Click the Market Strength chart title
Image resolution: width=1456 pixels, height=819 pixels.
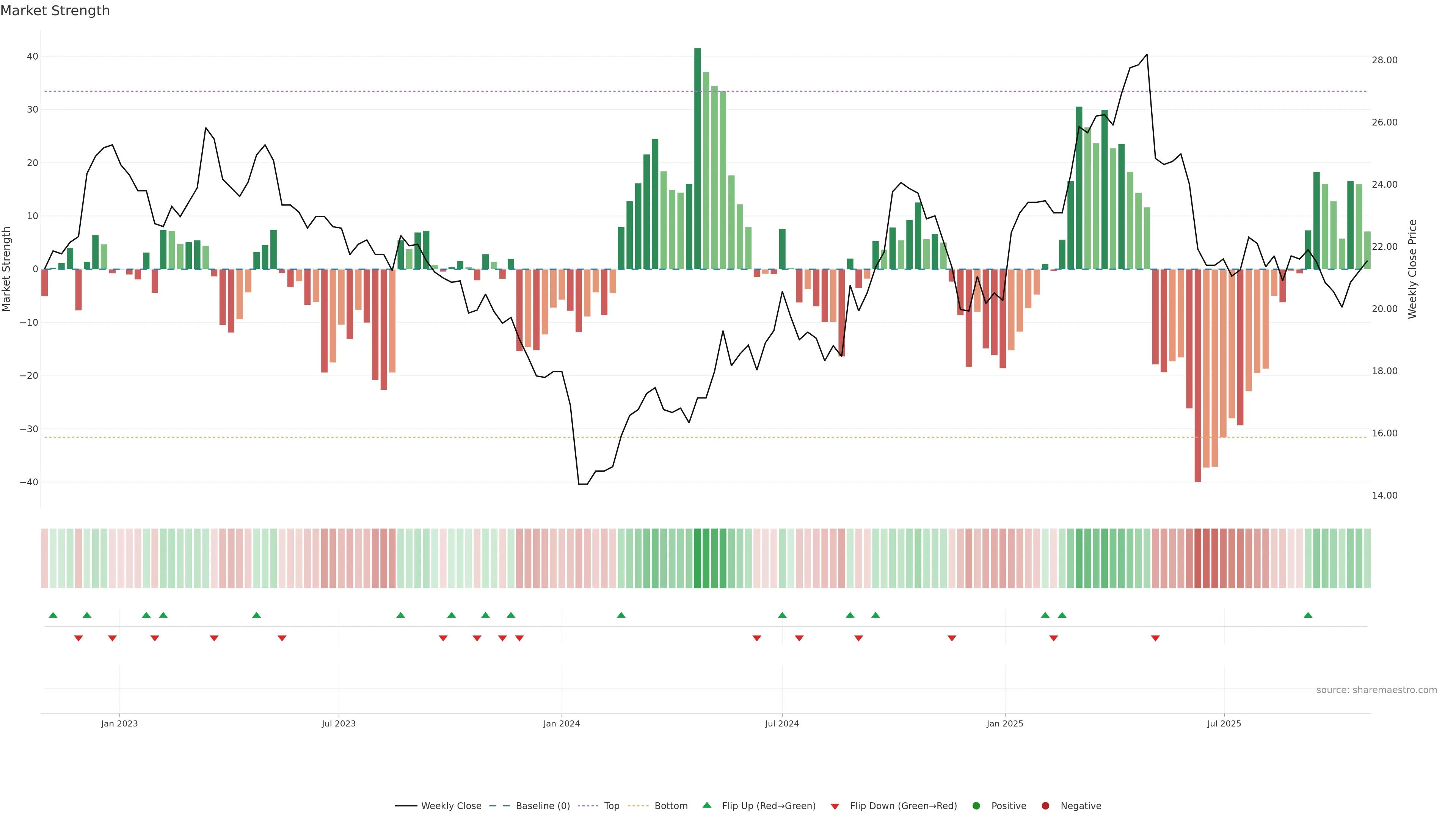[55, 11]
